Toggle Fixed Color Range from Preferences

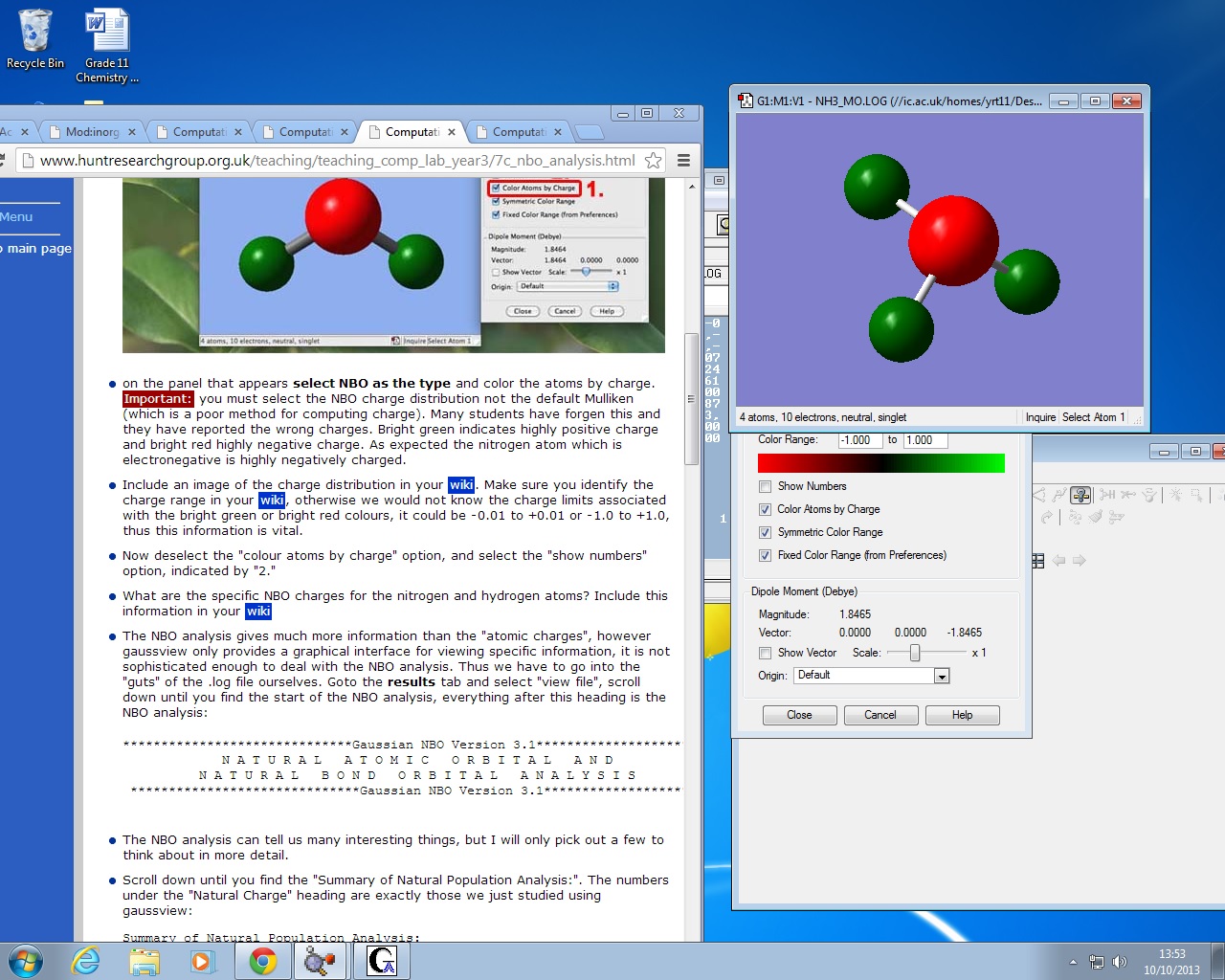765,555
